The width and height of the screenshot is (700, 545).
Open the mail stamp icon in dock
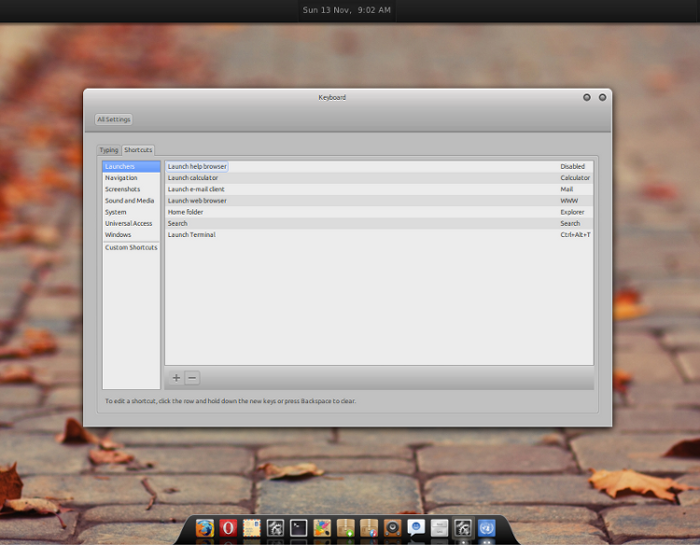point(252,528)
